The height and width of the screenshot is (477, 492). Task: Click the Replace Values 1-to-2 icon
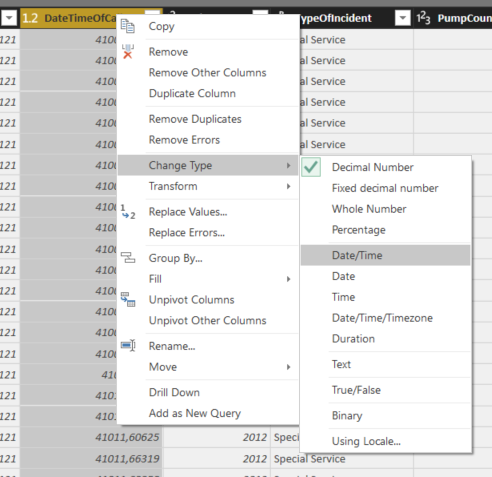tap(128, 212)
